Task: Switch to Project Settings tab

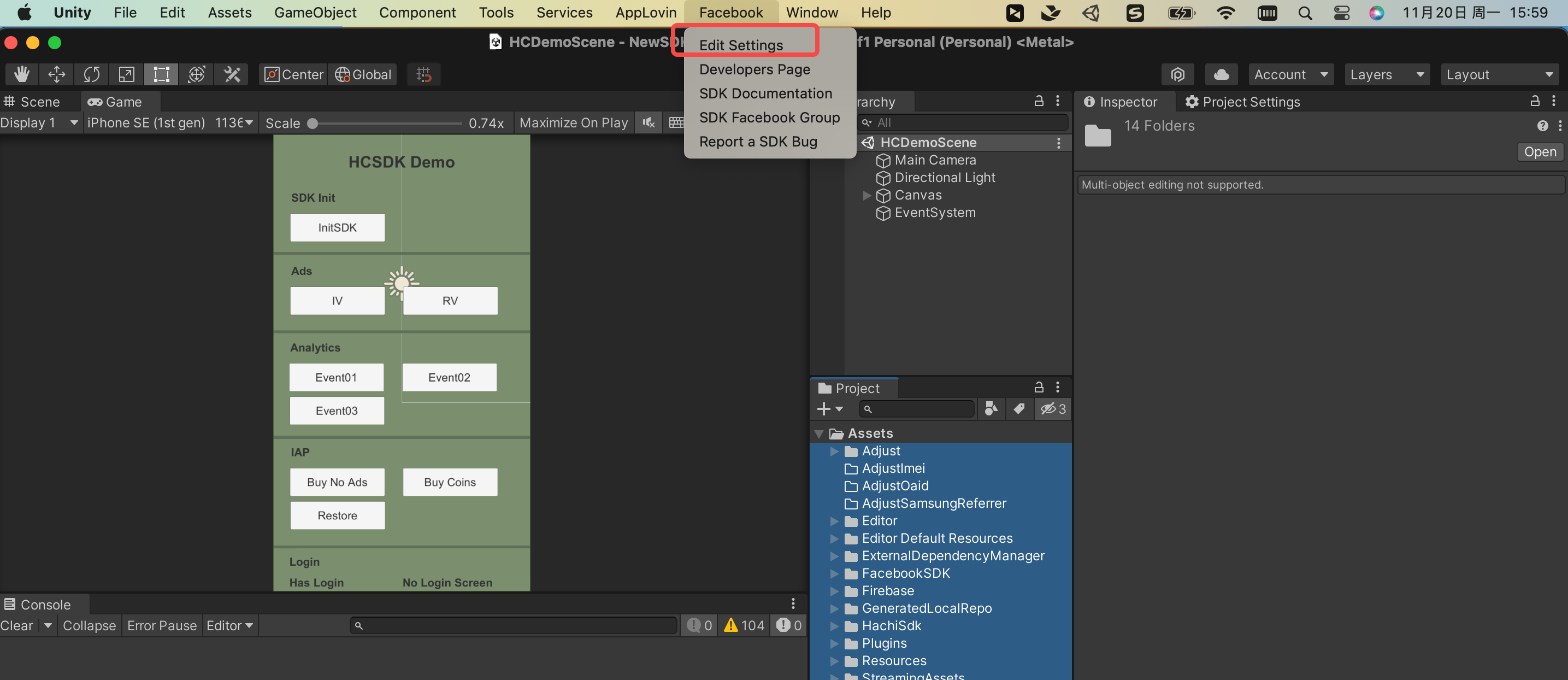Action: coord(1242,102)
